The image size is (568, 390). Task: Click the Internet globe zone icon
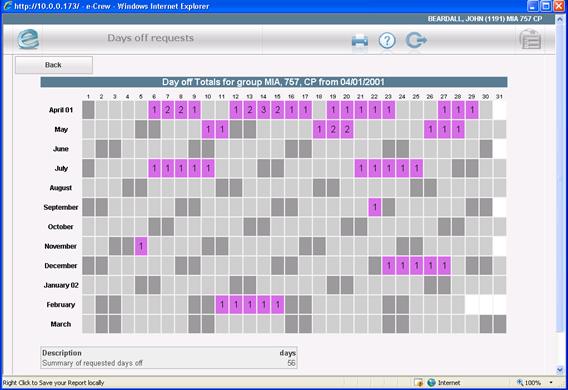point(431,382)
